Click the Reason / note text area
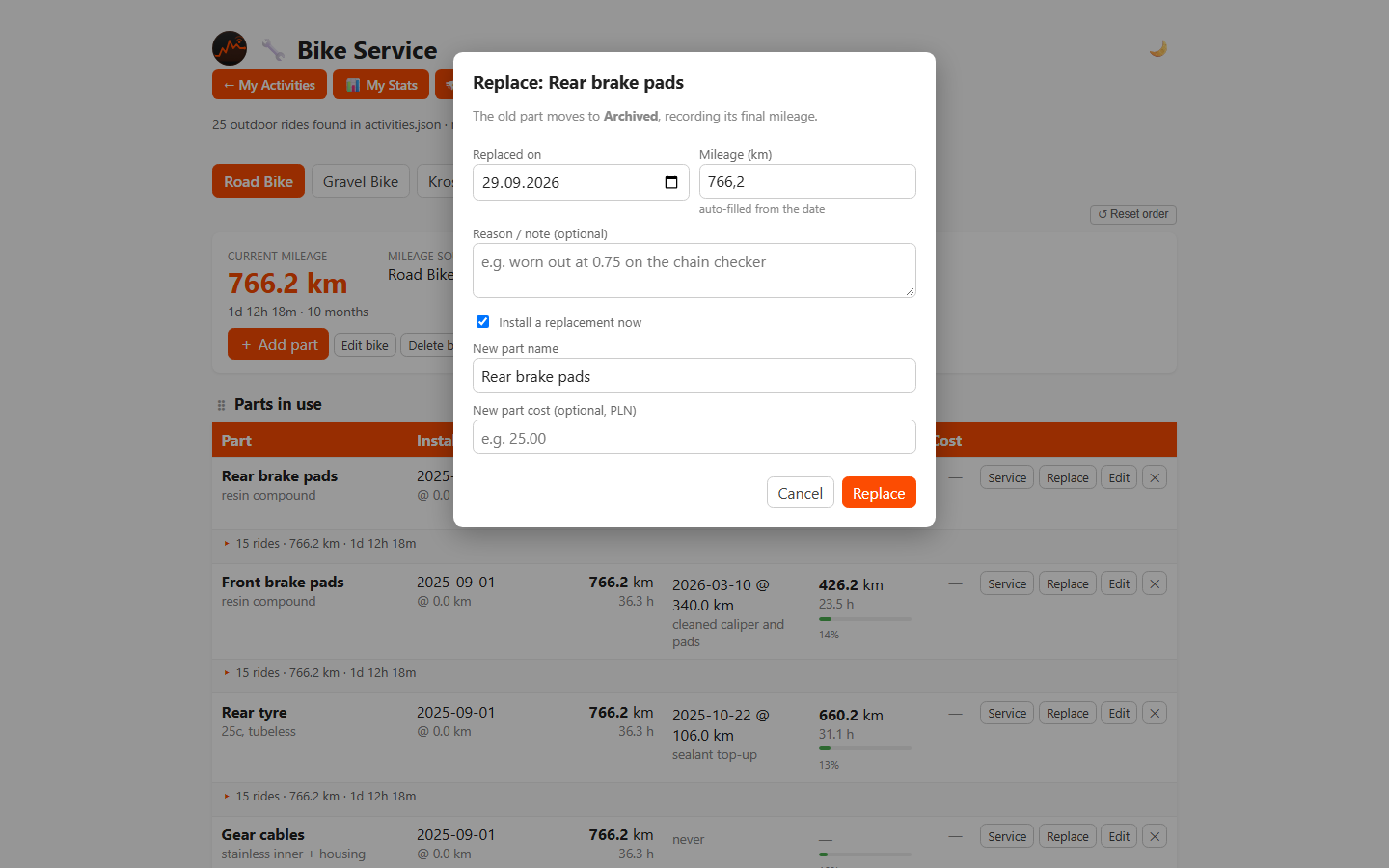 [x=694, y=270]
